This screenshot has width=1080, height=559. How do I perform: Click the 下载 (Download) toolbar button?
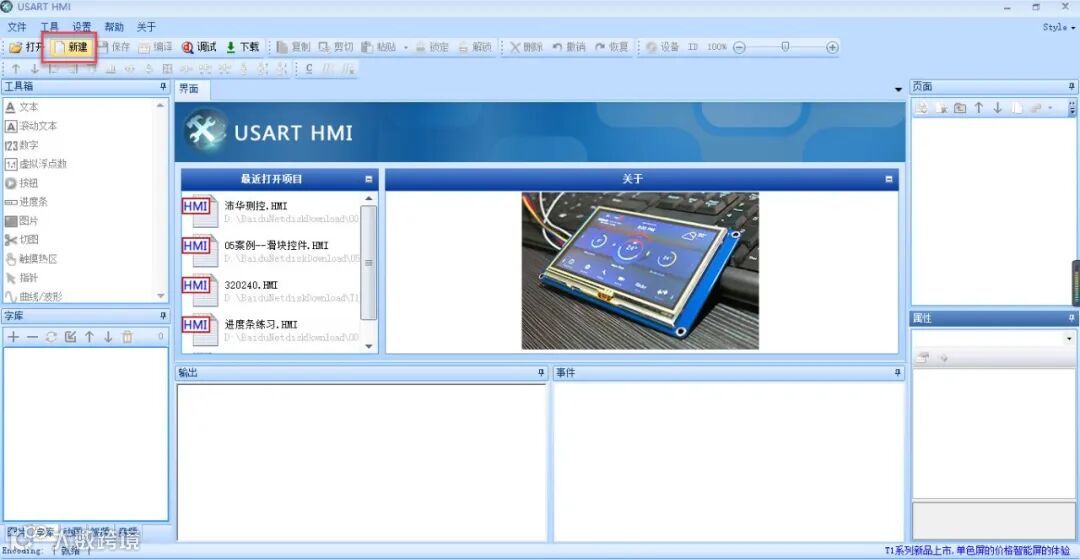tap(242, 48)
